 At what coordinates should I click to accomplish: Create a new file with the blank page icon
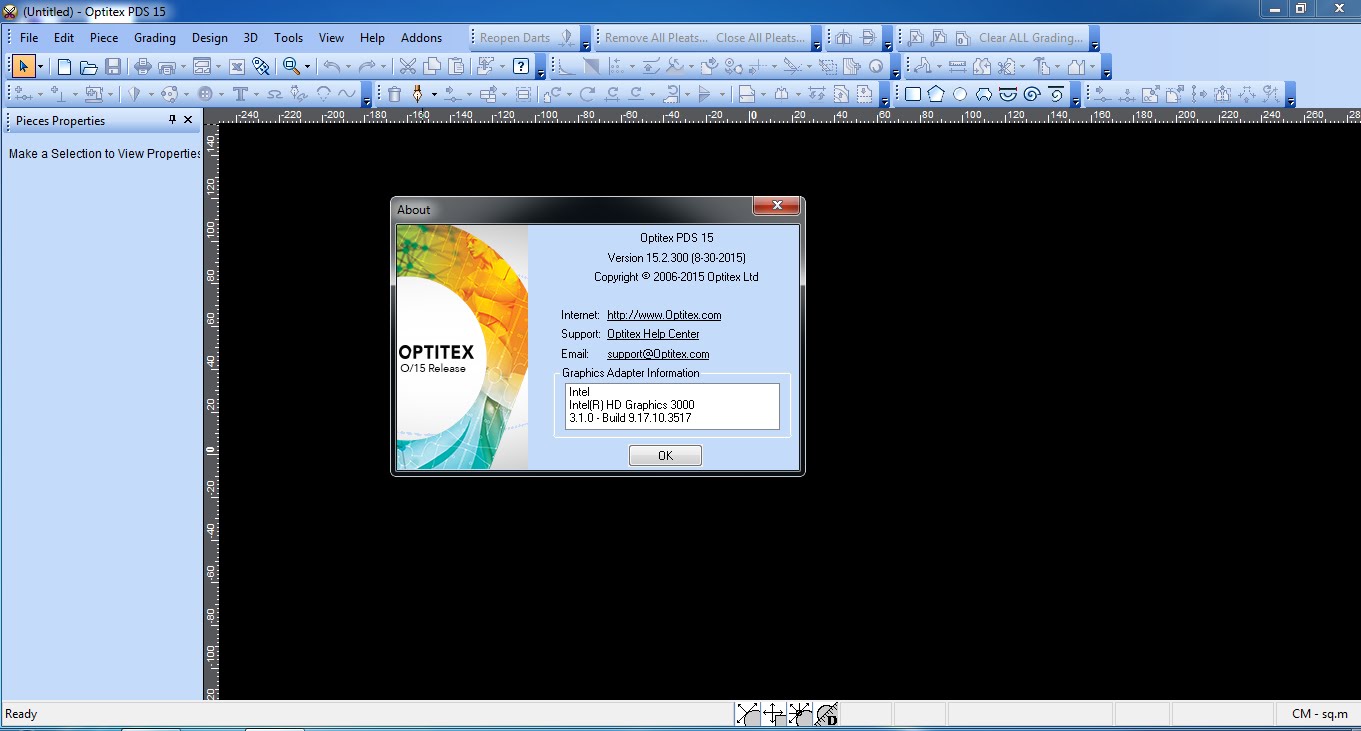point(64,67)
